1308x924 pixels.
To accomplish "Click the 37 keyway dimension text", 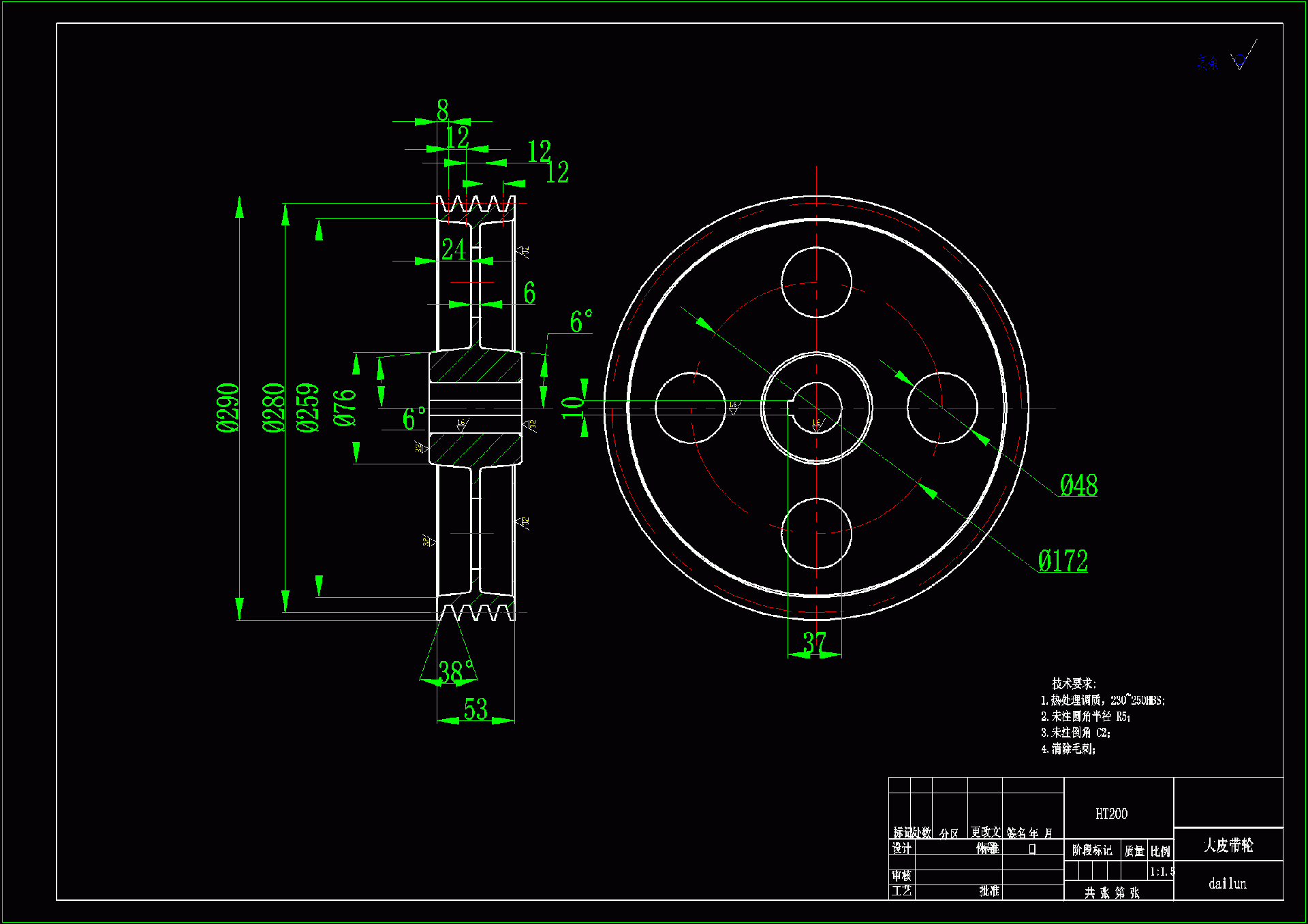I will 814,641.
